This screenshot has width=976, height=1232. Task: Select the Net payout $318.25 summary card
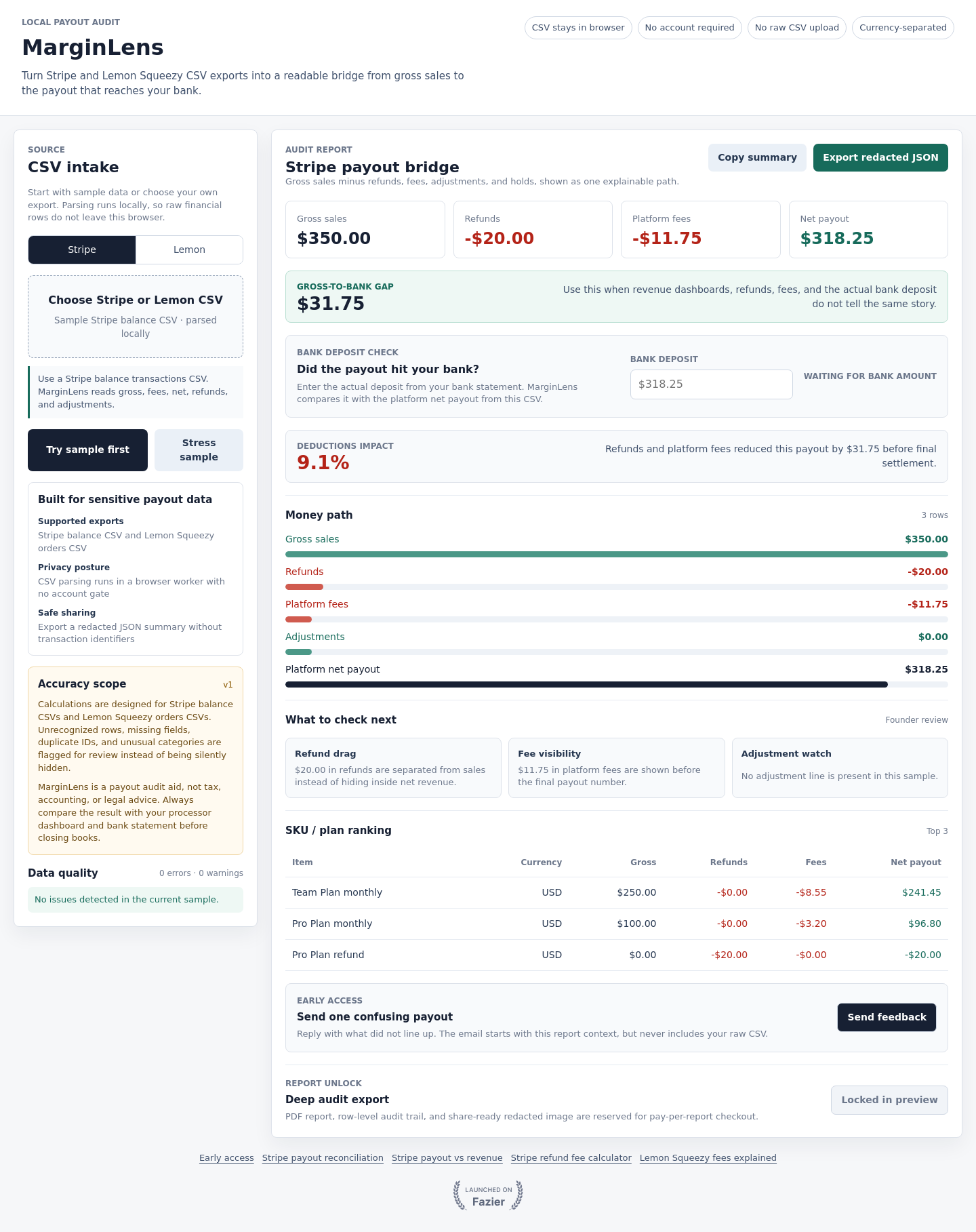tap(868, 229)
